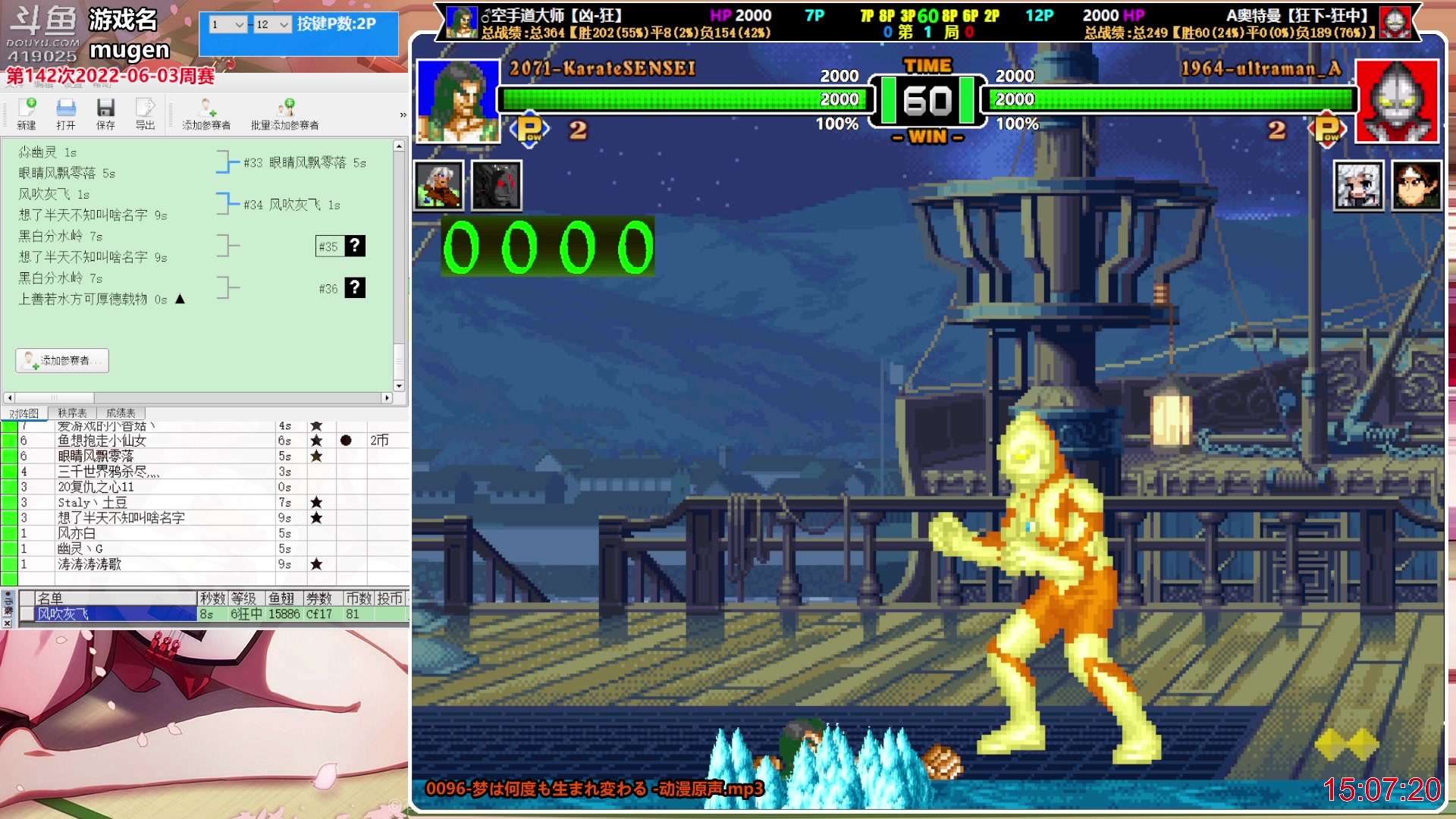Click the 添加参赛者... button in the bracket panel
1456x819 pixels.
(62, 360)
